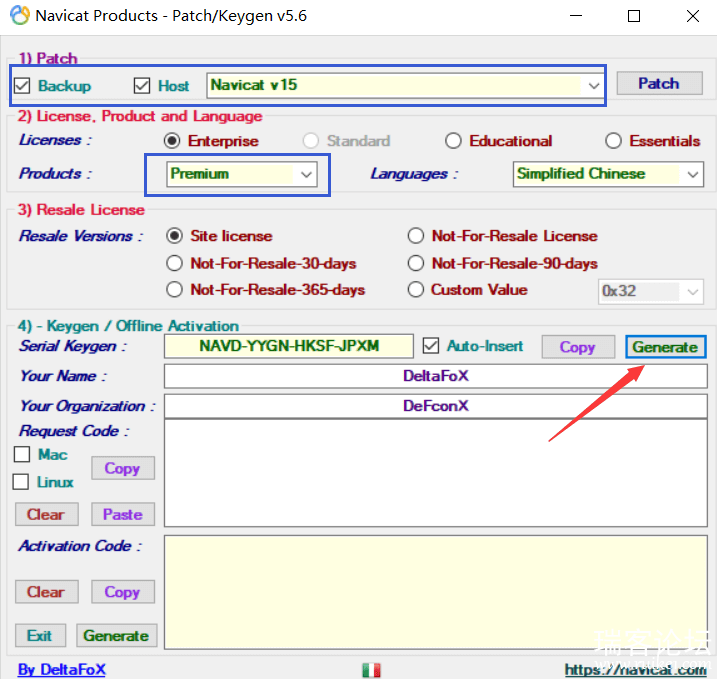The height and width of the screenshot is (679, 717).
Task: Select Not-For-Resale-365-days radio
Action: click(x=174, y=289)
